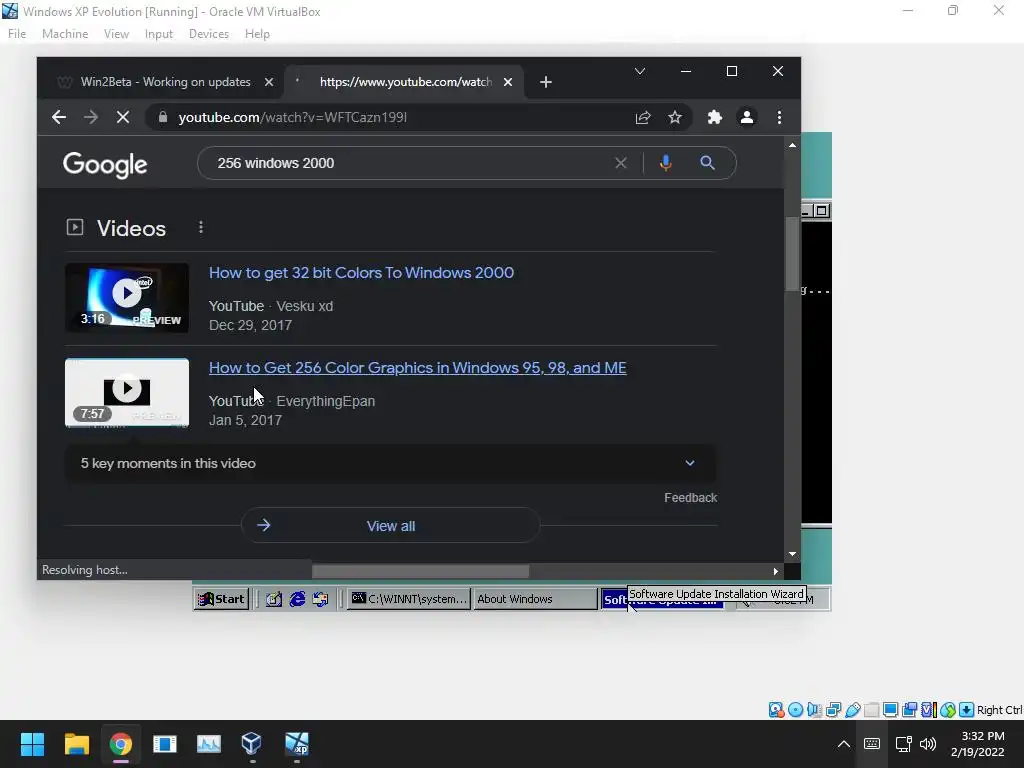Click VirtualBox optical drive status icon

(795, 710)
